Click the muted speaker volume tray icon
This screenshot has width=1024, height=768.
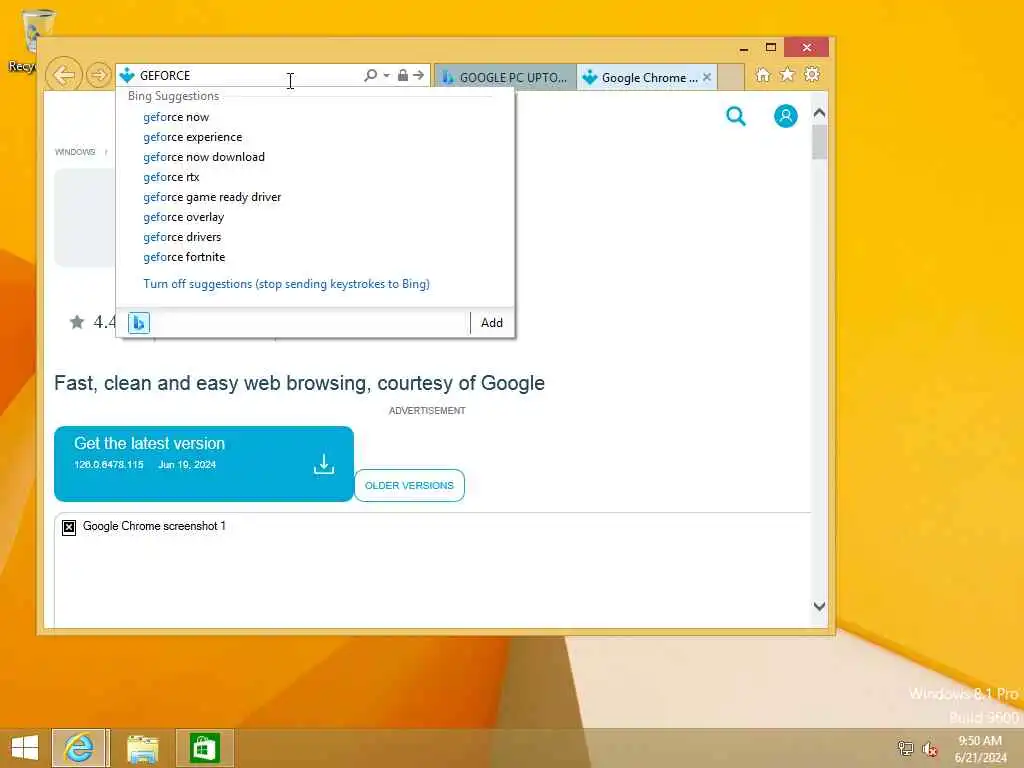[x=929, y=748]
